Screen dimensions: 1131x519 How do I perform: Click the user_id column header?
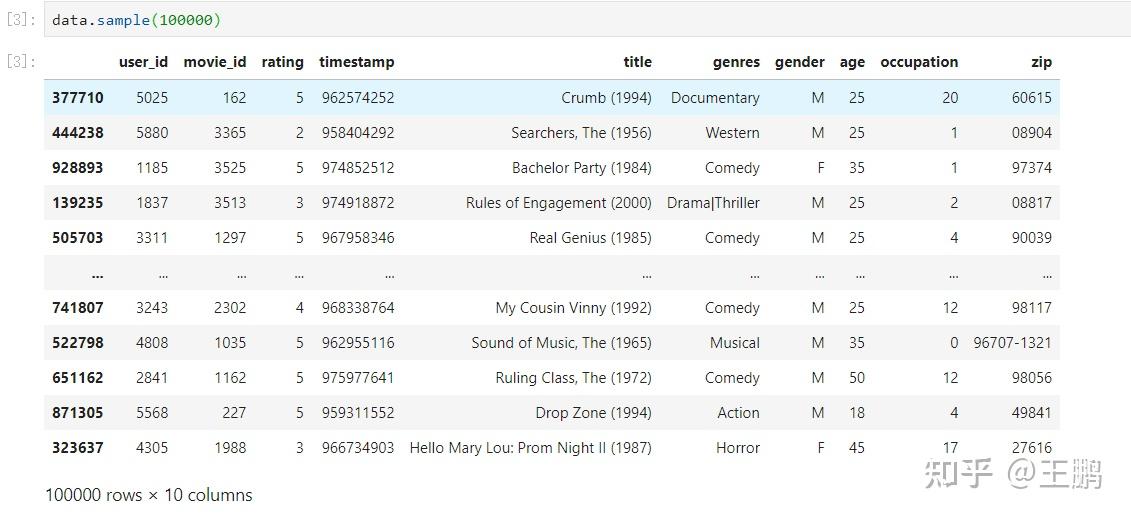pos(143,62)
